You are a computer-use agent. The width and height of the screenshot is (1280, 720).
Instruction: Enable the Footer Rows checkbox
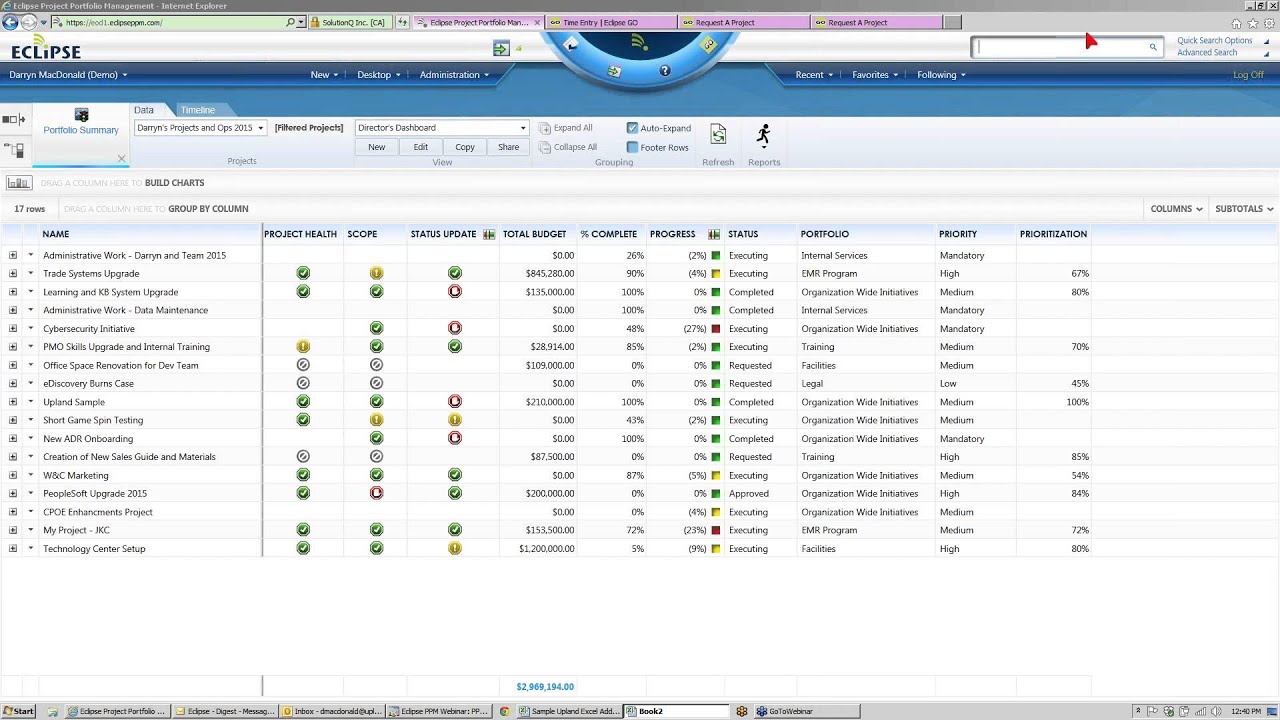pos(632,147)
